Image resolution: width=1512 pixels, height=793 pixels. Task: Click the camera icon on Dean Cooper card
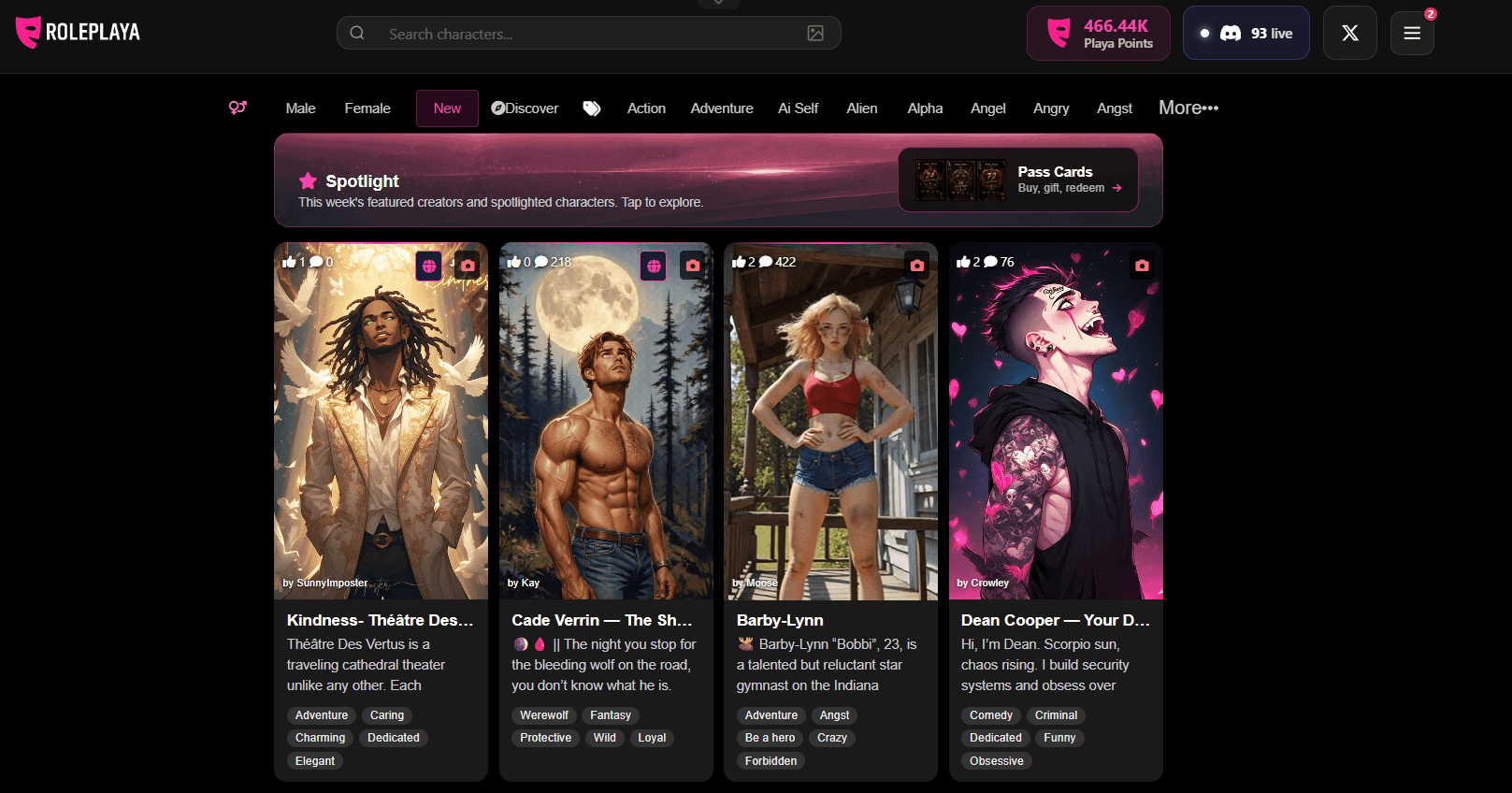[x=1142, y=266]
